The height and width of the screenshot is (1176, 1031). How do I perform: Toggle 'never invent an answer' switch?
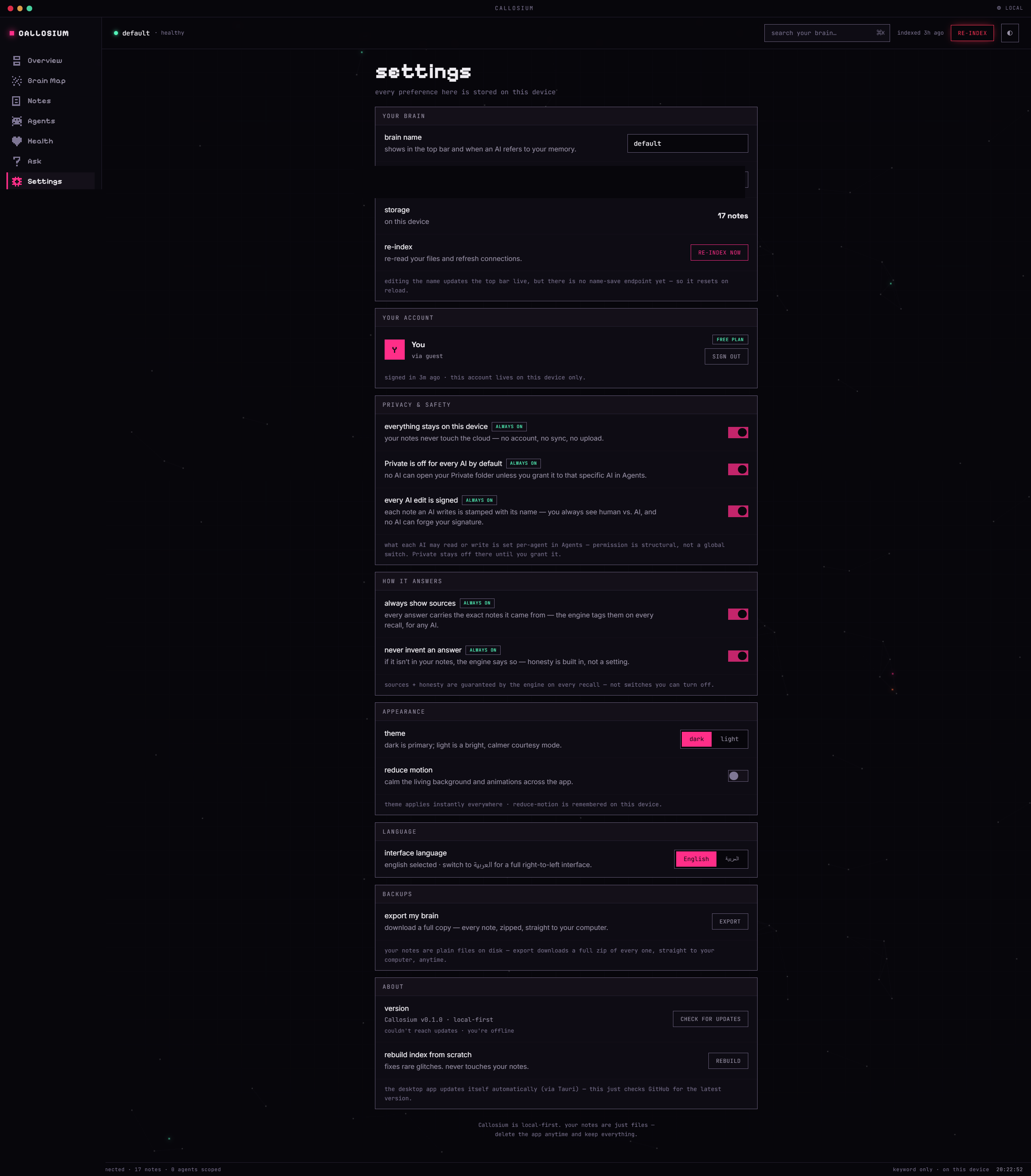coord(737,656)
